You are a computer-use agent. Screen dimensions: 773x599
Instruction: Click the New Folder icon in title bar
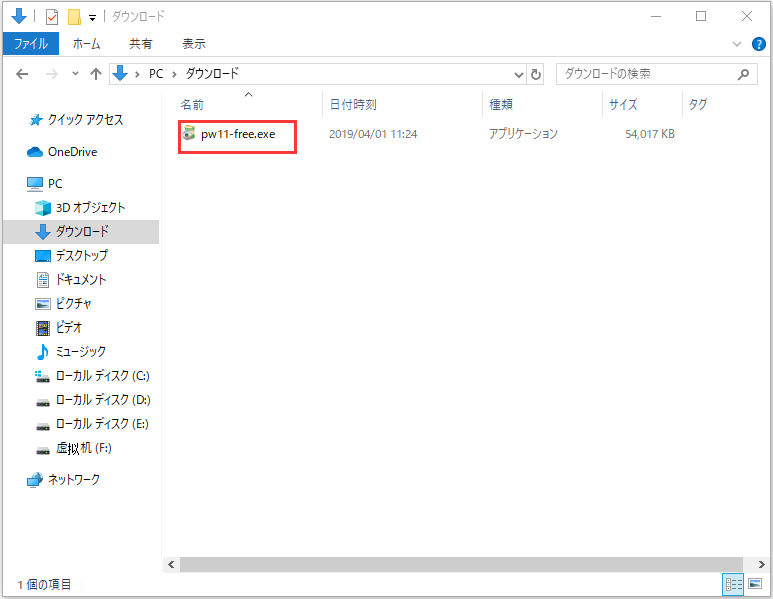point(73,17)
